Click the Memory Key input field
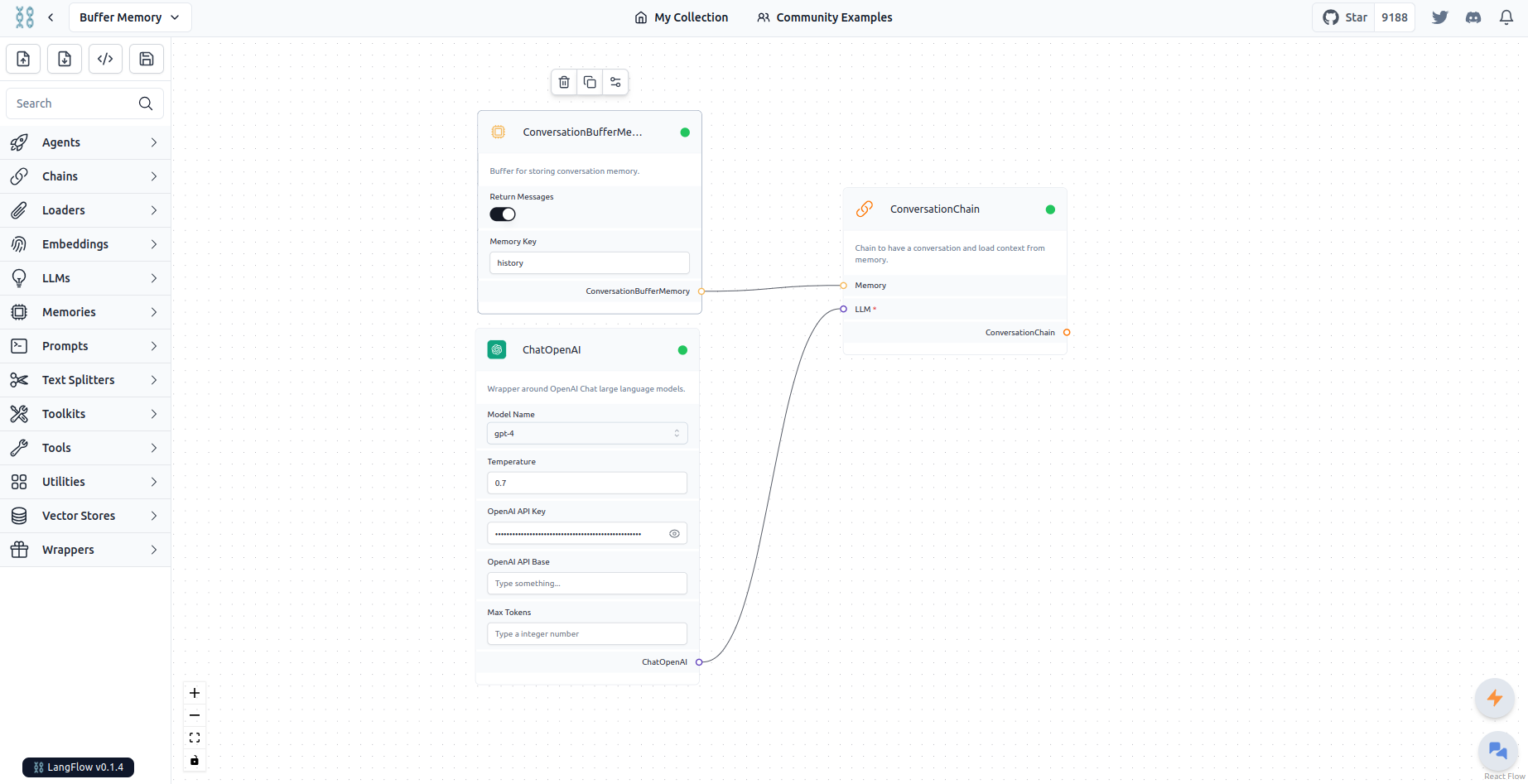1528x784 pixels. click(590, 263)
